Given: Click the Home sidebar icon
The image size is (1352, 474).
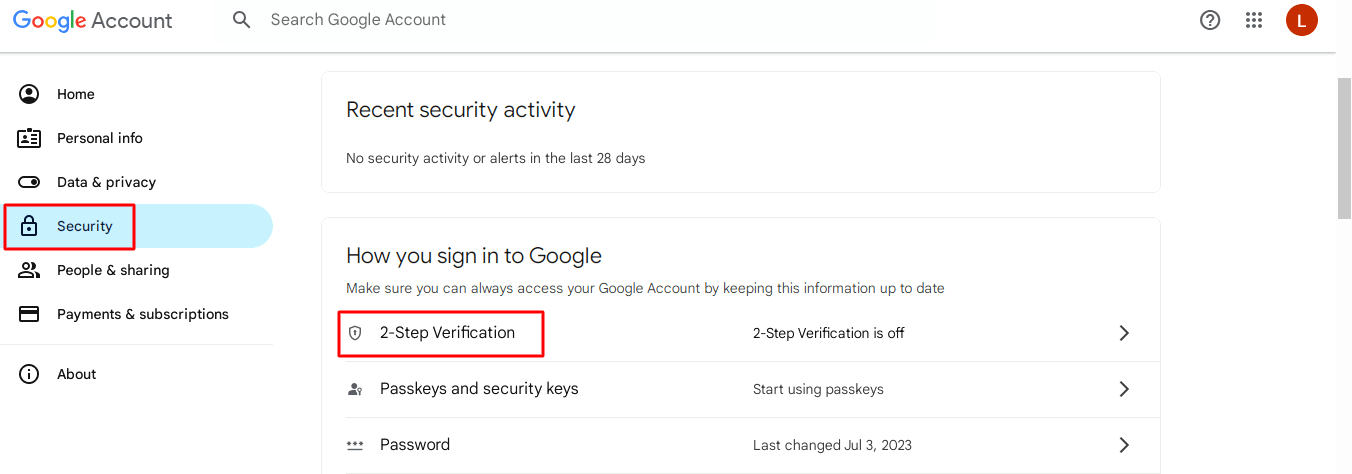Looking at the screenshot, I should point(29,94).
